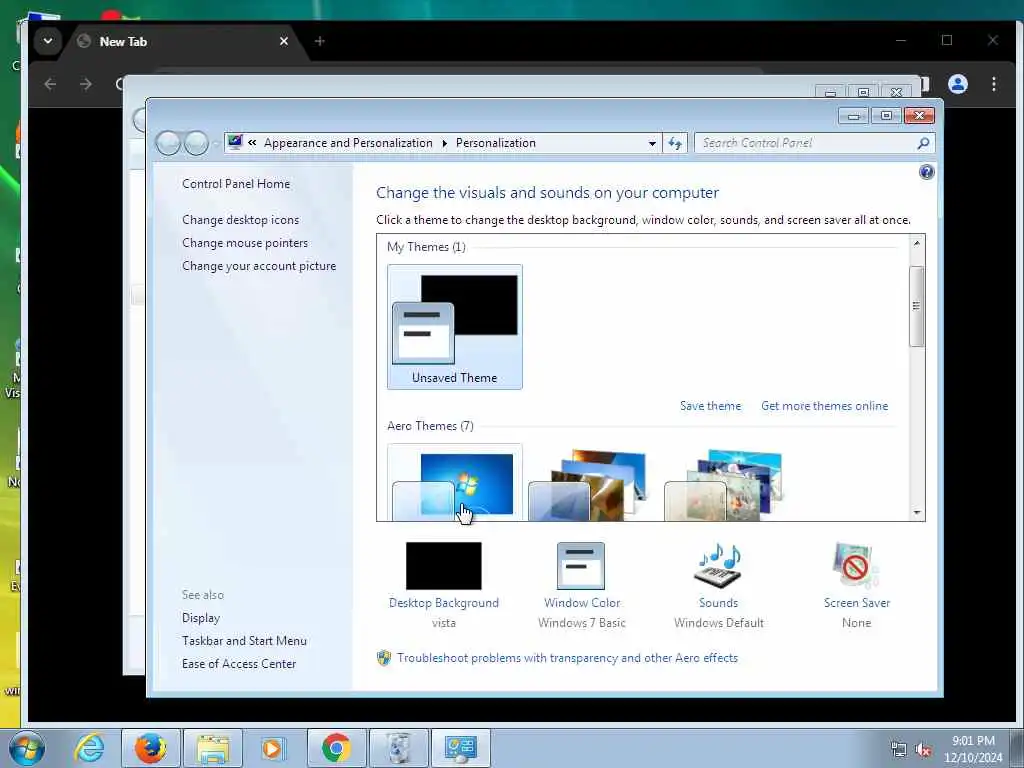Click the theme list scrollbar thumb
This screenshot has width=1024, height=768.
click(917, 306)
